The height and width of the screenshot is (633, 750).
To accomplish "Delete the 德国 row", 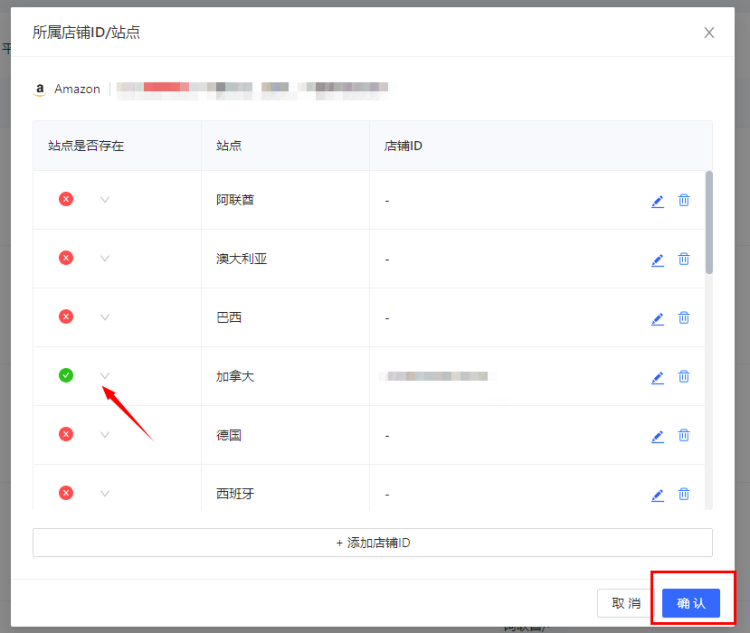I will click(684, 435).
